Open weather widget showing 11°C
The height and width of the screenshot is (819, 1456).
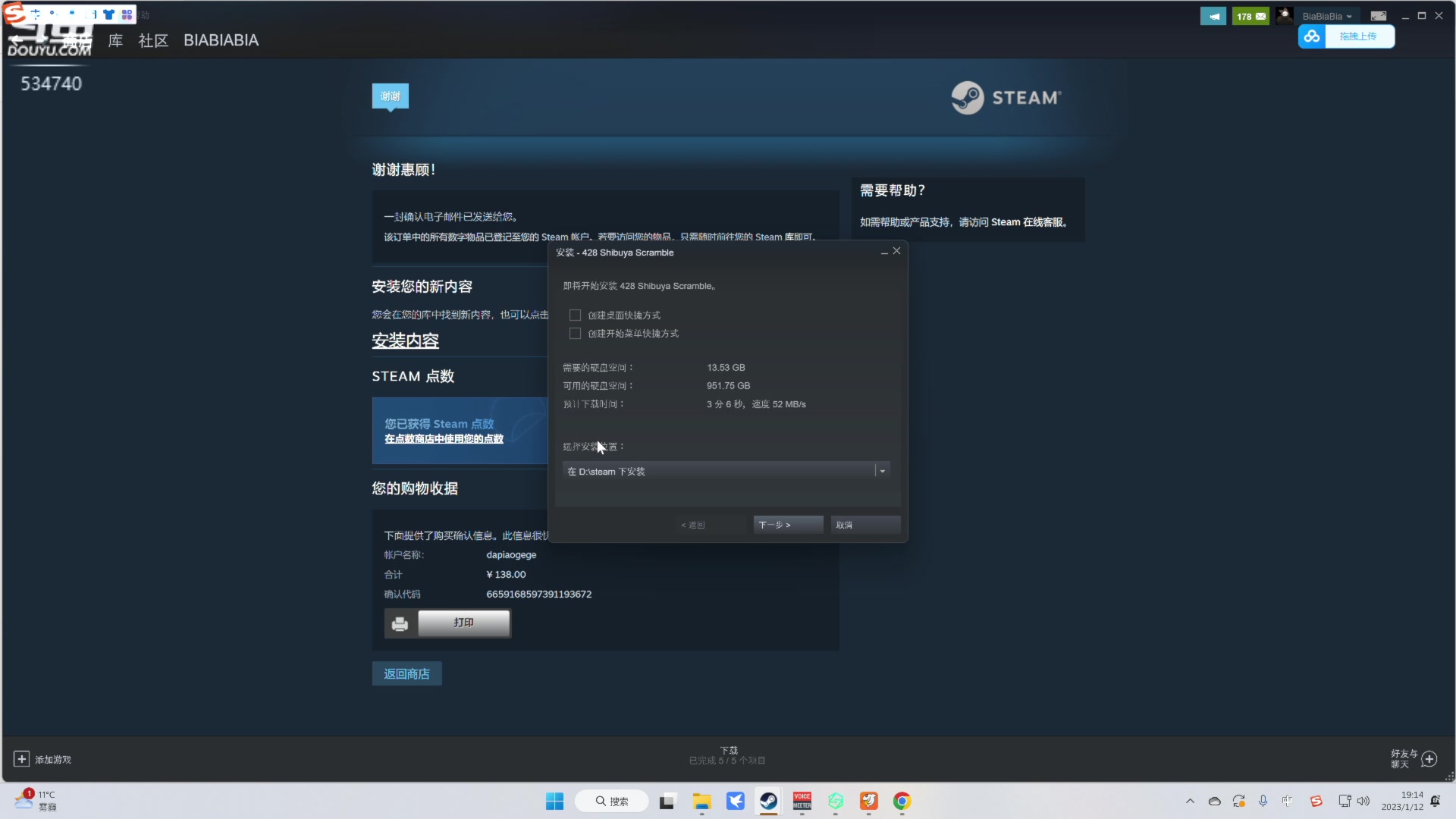(x=36, y=801)
